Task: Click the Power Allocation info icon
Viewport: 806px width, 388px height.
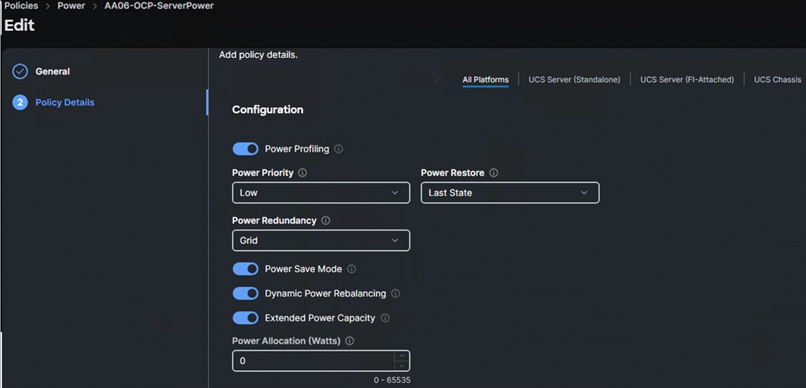Action: click(x=350, y=341)
